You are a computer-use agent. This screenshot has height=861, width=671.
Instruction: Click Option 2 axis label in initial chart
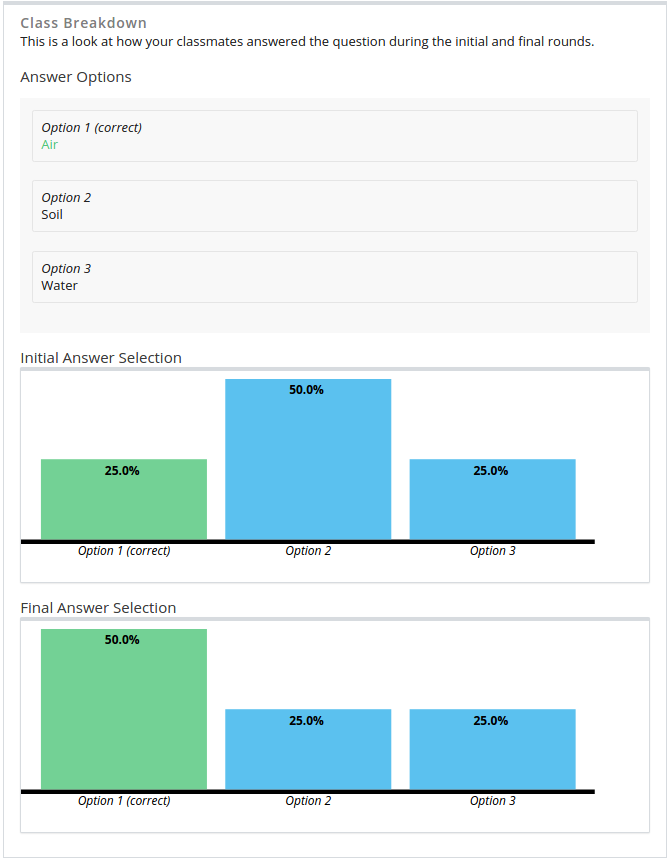pos(308,551)
